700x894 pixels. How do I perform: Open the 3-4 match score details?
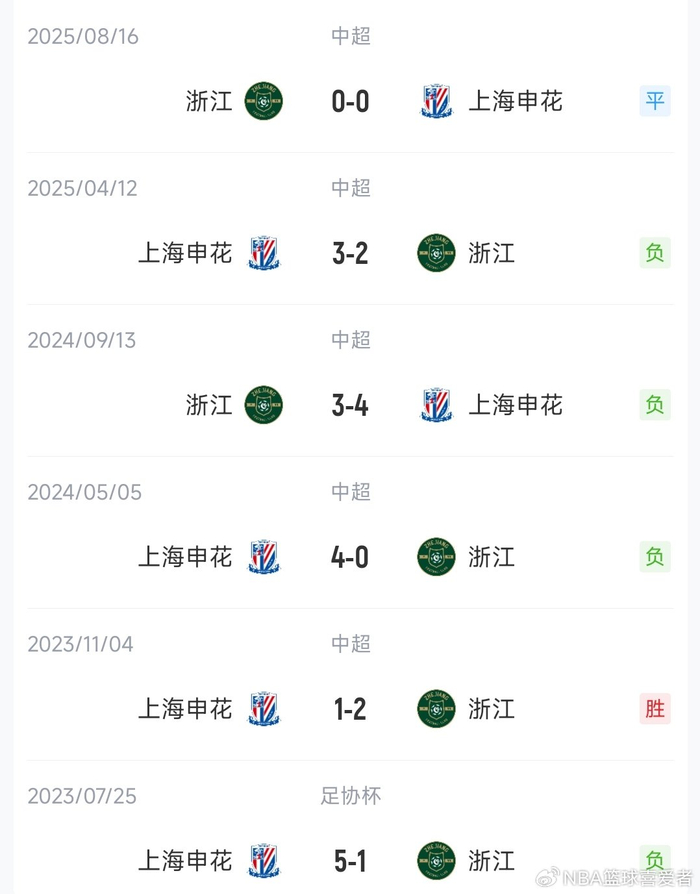[350, 405]
